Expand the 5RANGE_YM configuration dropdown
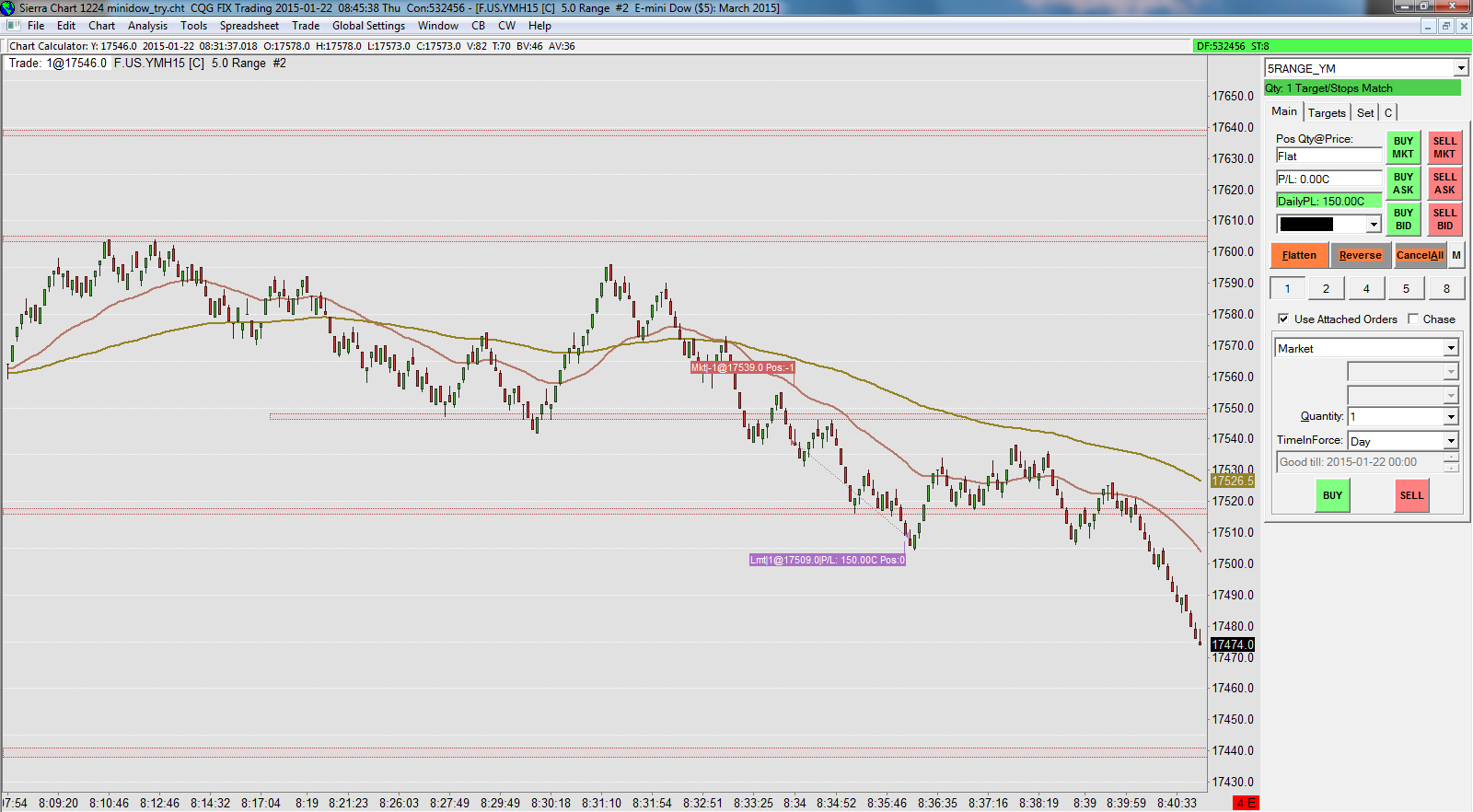Image resolution: width=1473 pixels, height=812 pixels. (x=1461, y=68)
